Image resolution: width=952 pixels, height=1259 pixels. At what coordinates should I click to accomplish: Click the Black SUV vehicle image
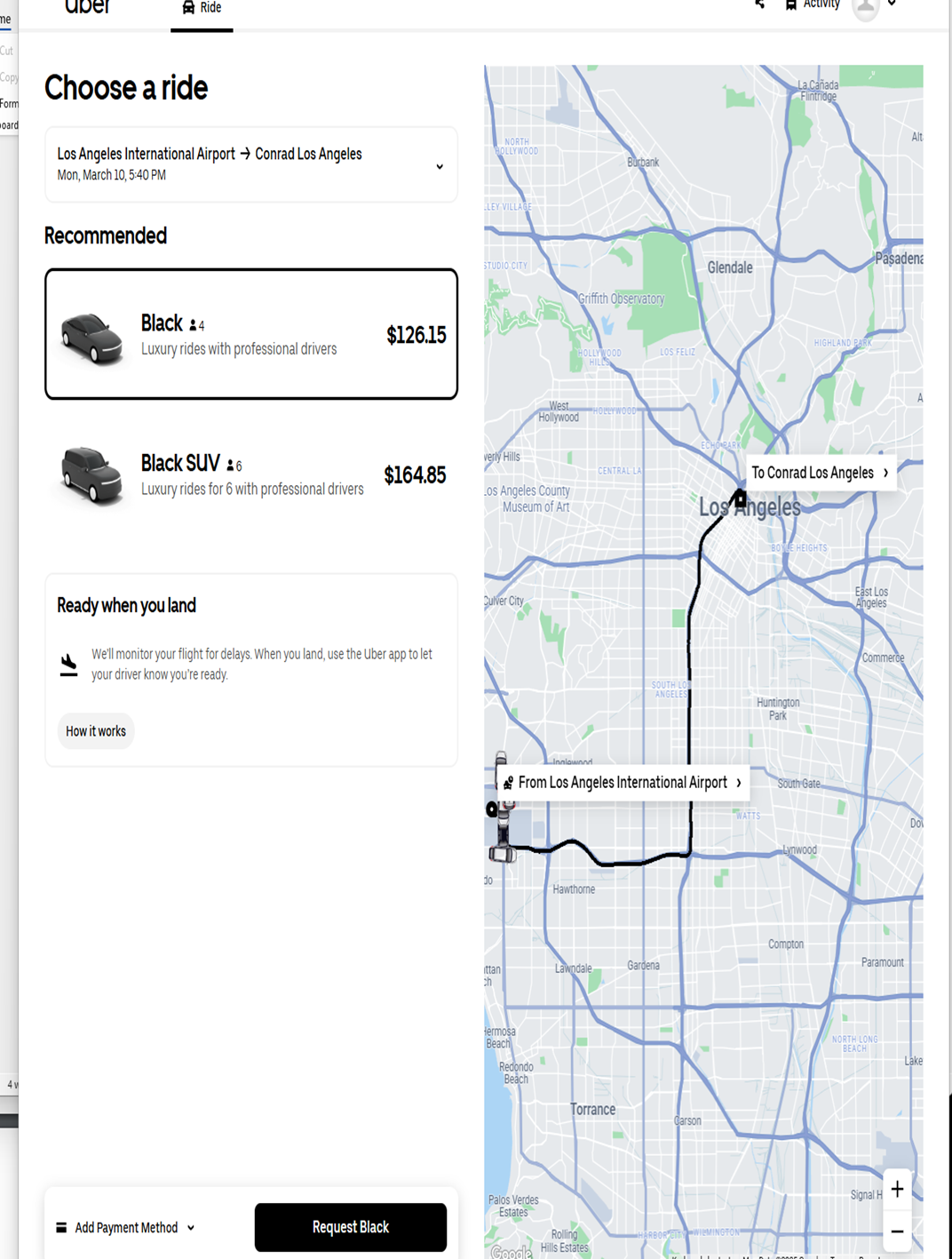[x=91, y=475]
